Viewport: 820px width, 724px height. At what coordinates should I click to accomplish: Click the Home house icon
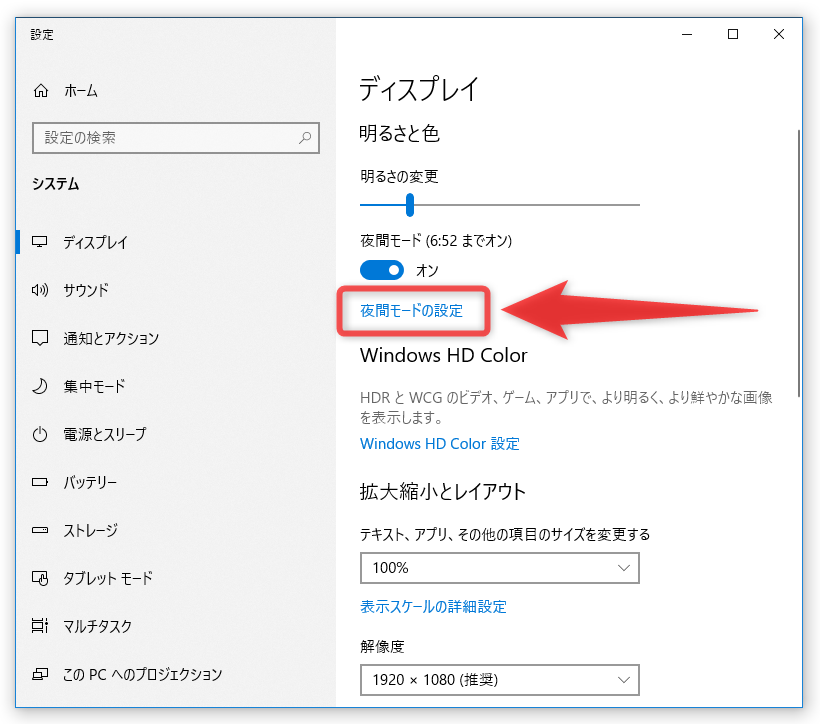pos(41,90)
